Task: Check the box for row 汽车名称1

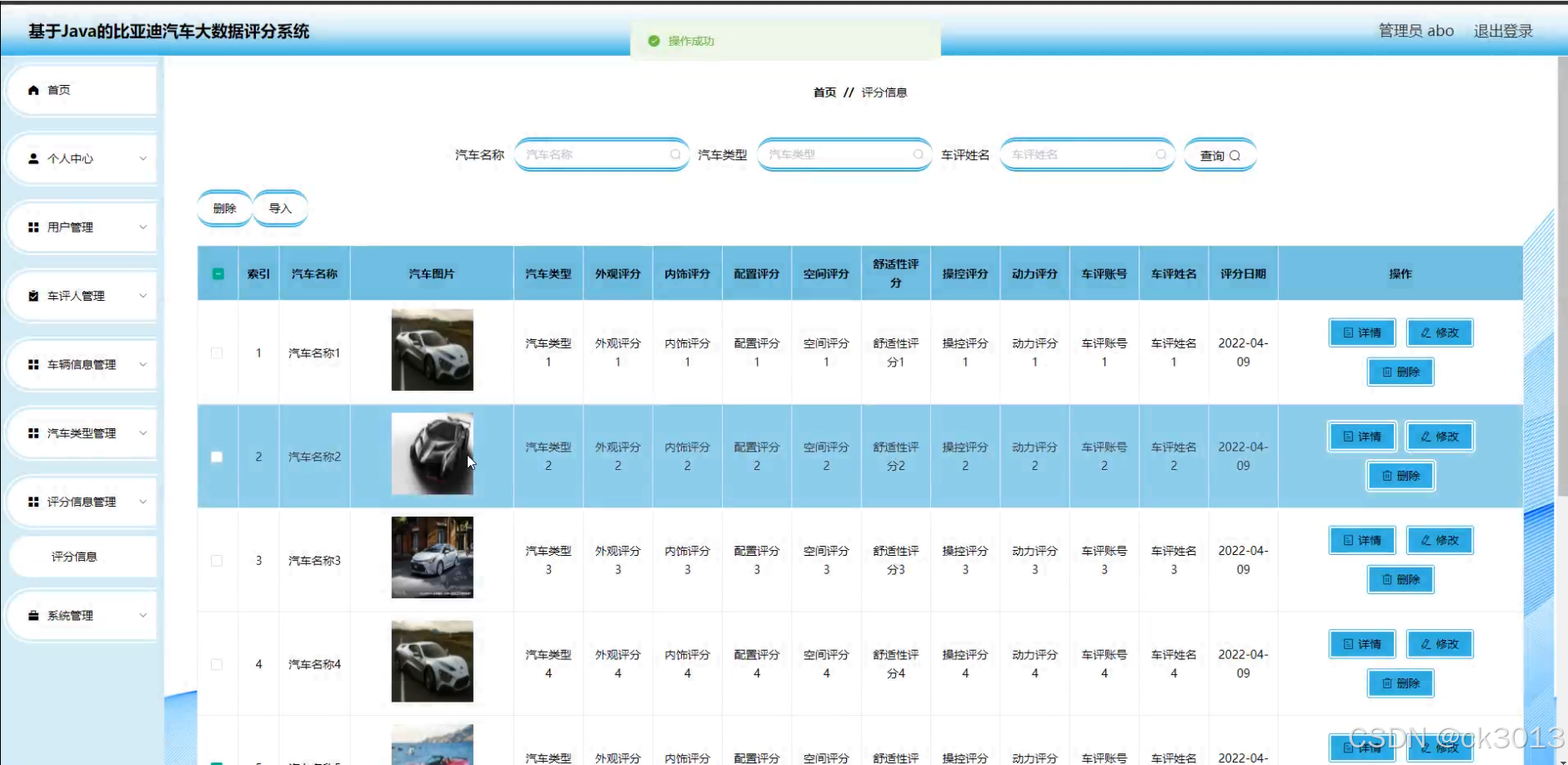Action: [x=217, y=353]
